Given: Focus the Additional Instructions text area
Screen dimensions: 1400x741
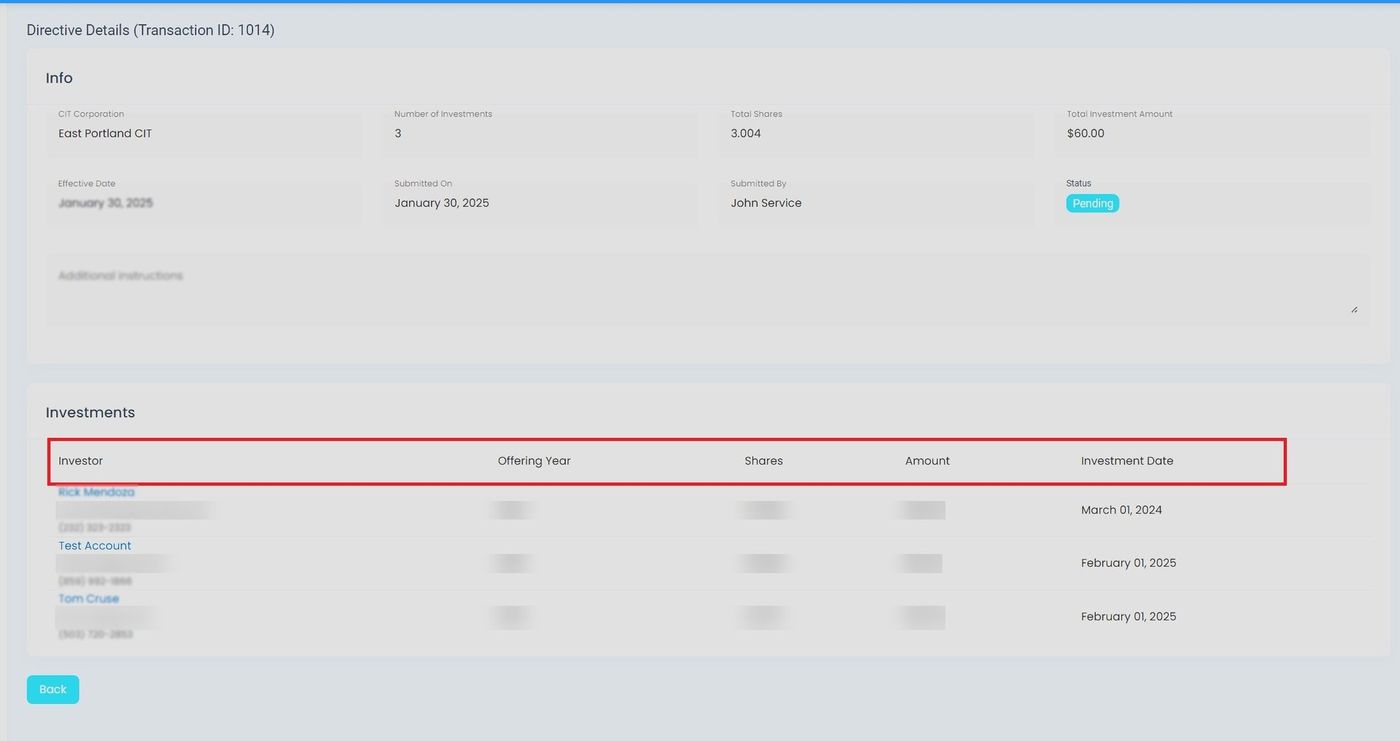Looking at the screenshot, I should 700,290.
